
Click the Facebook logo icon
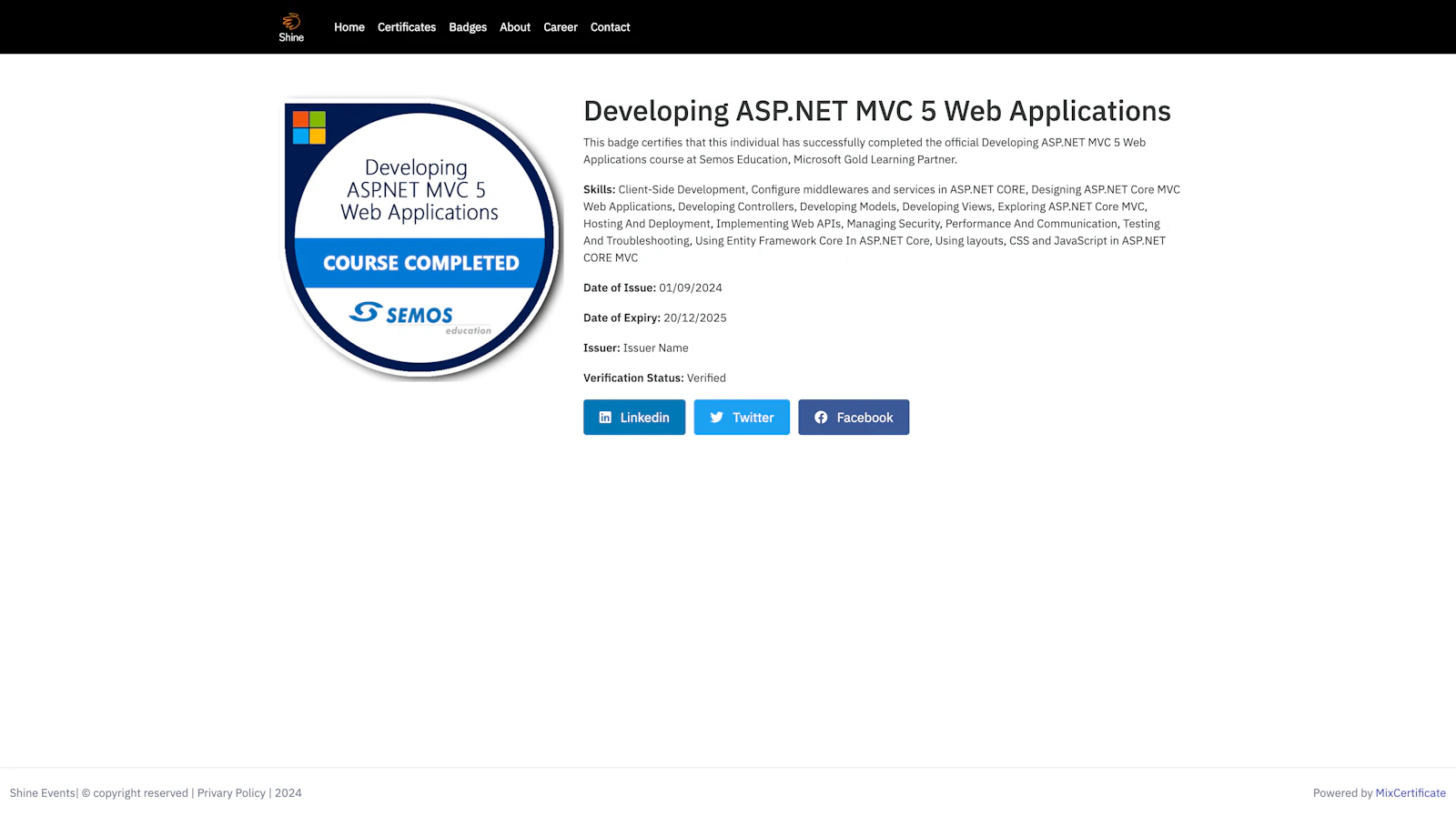click(x=821, y=418)
